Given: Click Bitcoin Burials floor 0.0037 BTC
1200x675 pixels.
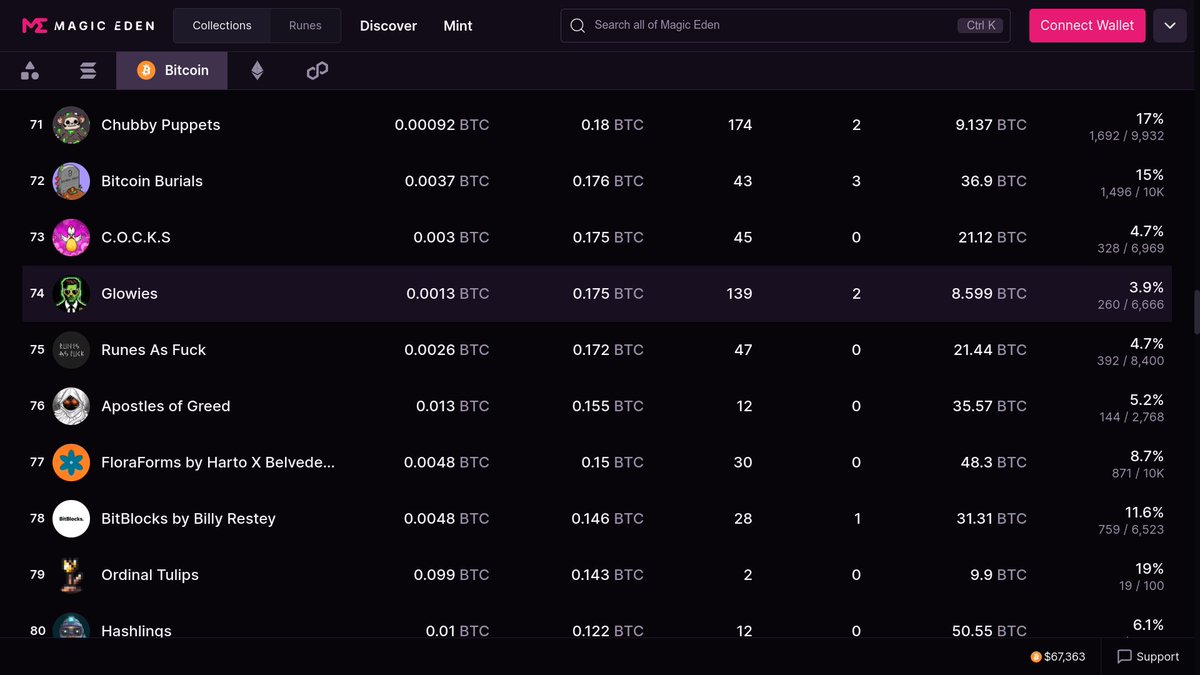Looking at the screenshot, I should [x=447, y=181].
